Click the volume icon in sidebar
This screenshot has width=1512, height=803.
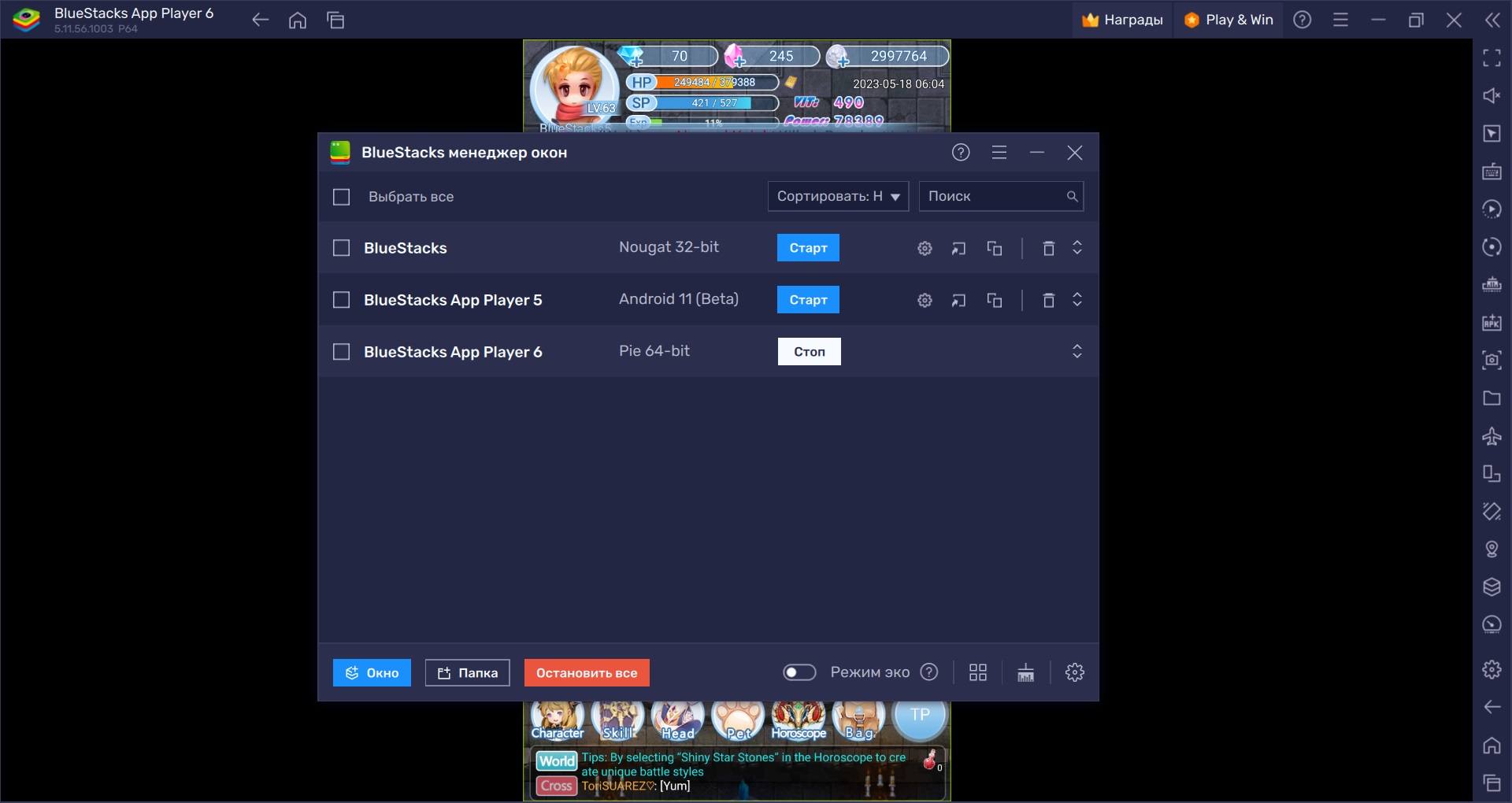[1492, 95]
